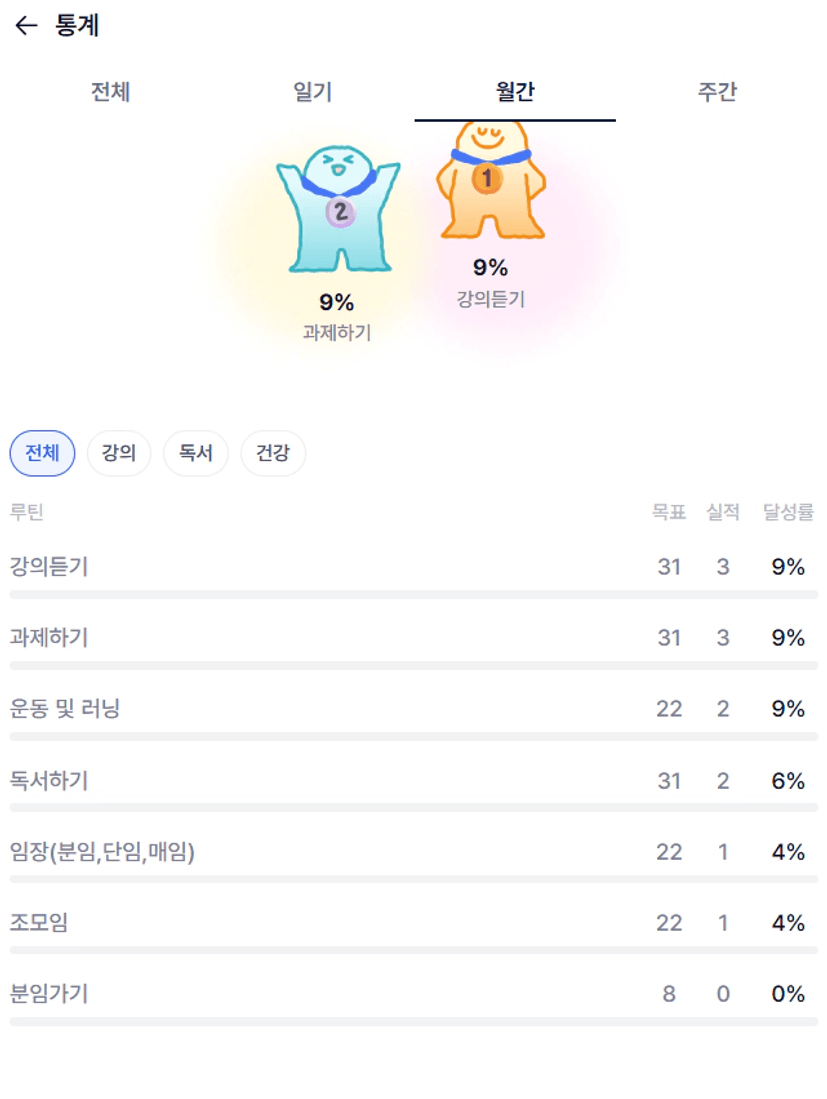Click the back arrow icon
This screenshot has width=827, height=1099.
click(26, 26)
